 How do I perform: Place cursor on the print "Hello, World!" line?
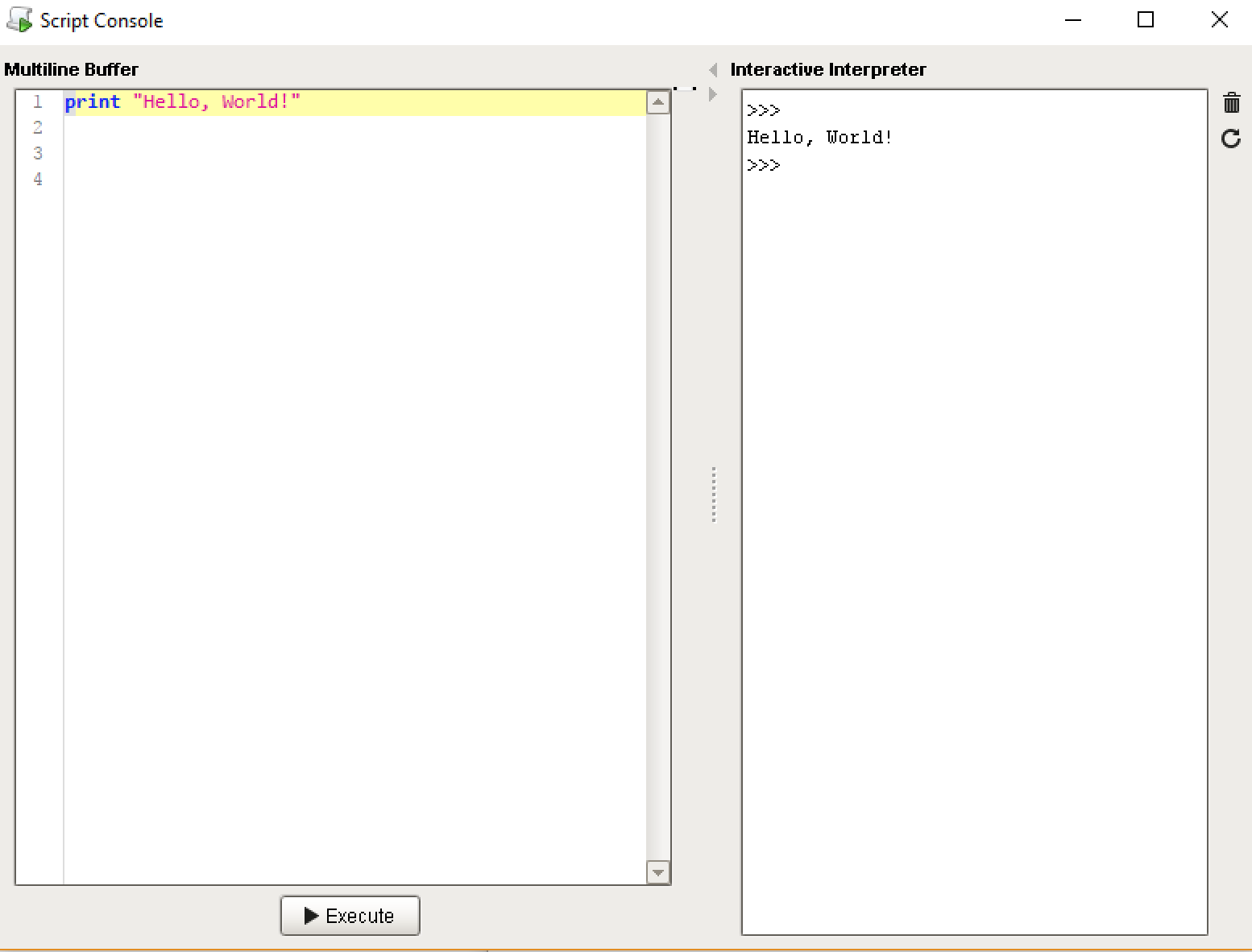tap(218, 102)
